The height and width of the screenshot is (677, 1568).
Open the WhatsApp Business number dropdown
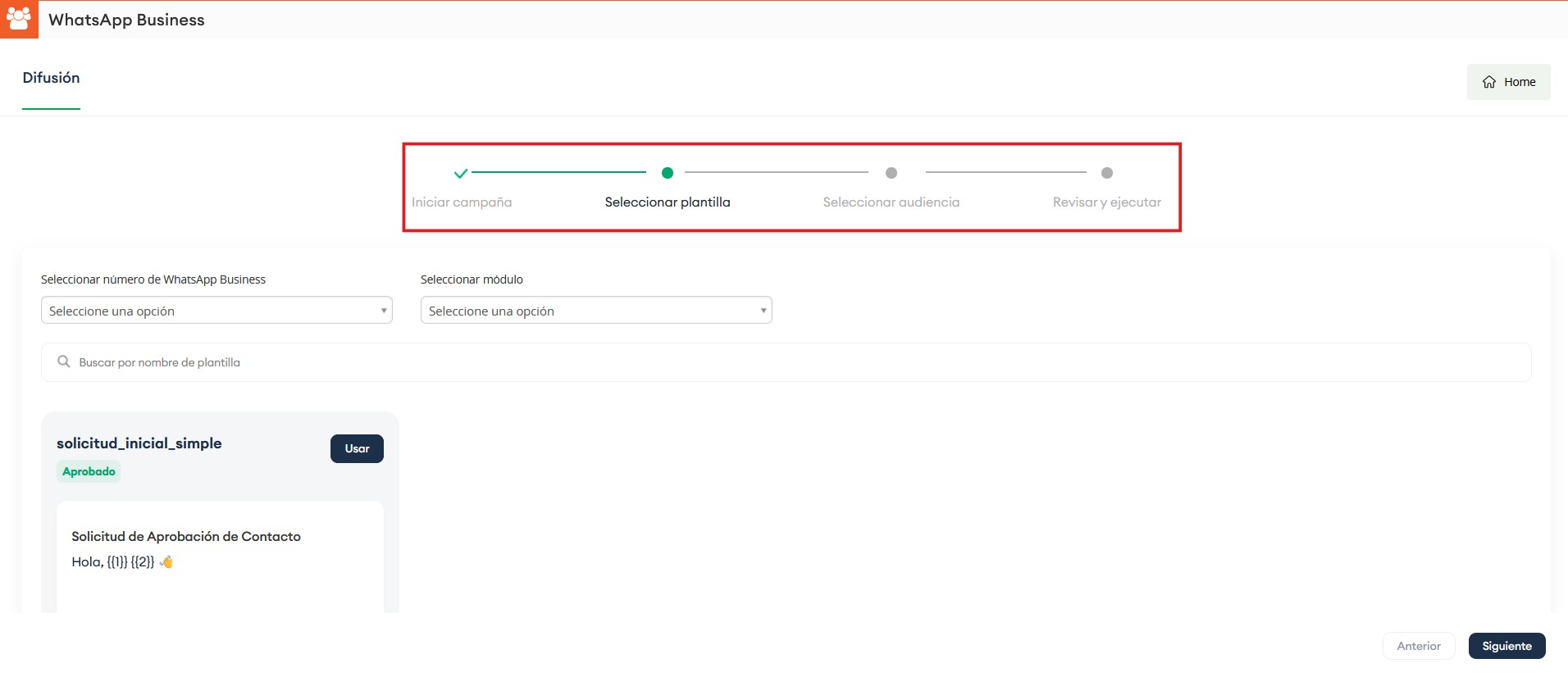[x=217, y=311]
